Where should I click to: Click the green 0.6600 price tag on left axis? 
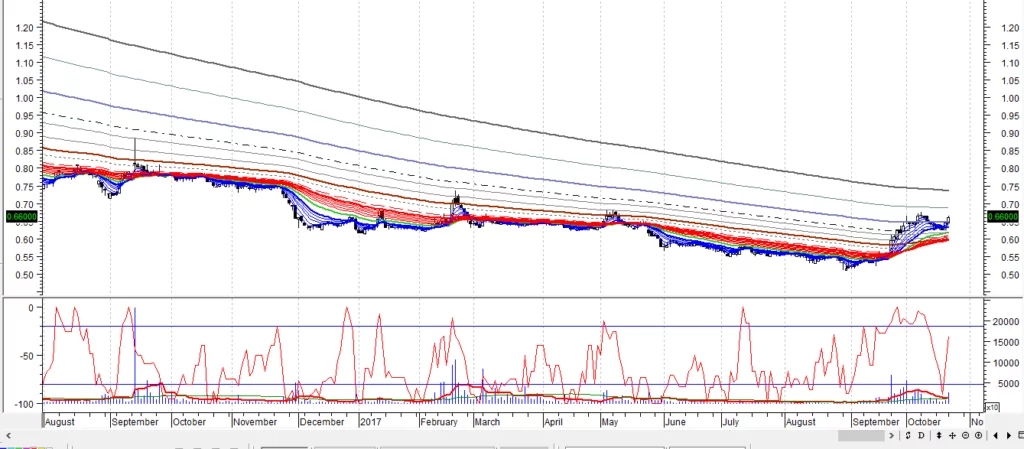pyautogui.click(x=20, y=216)
